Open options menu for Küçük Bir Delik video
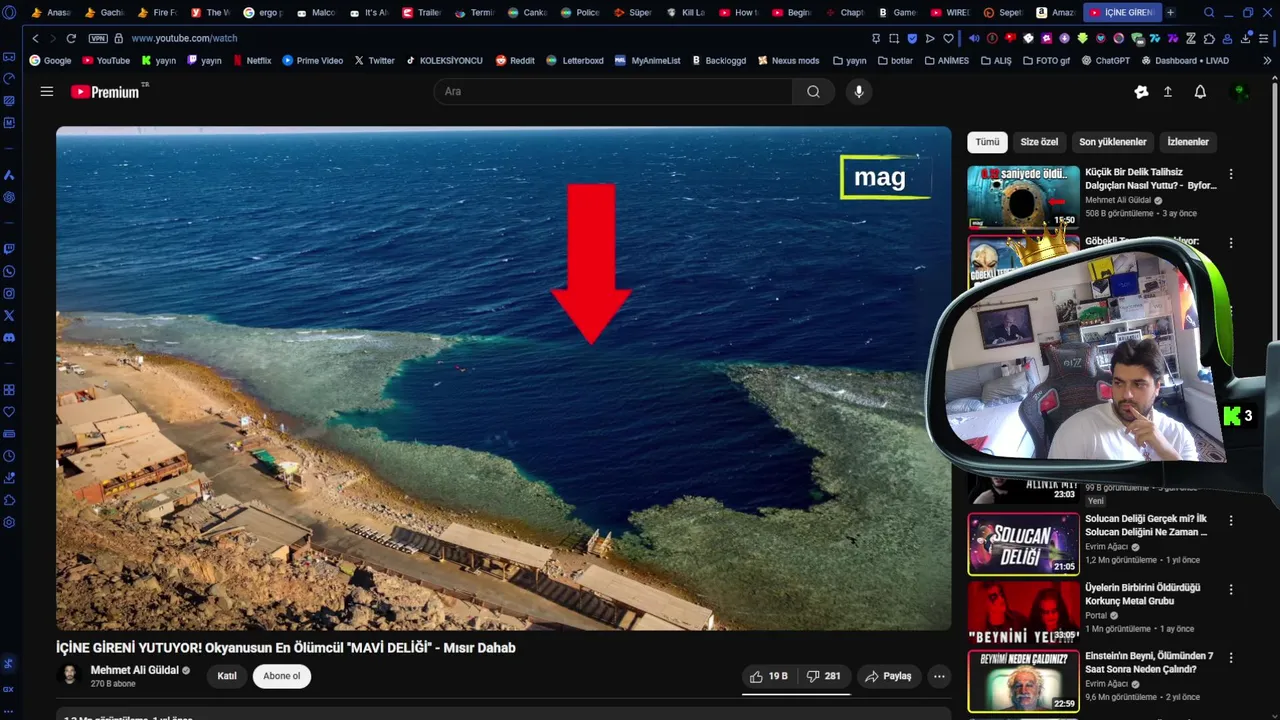The image size is (1280, 720). coord(1231,174)
